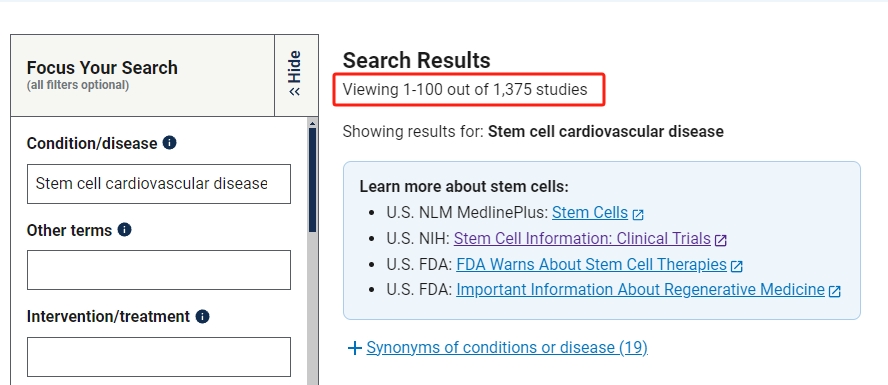Screen dimensions: 888x385
Task: Click the Other terms info icon
Action: [x=125, y=229]
